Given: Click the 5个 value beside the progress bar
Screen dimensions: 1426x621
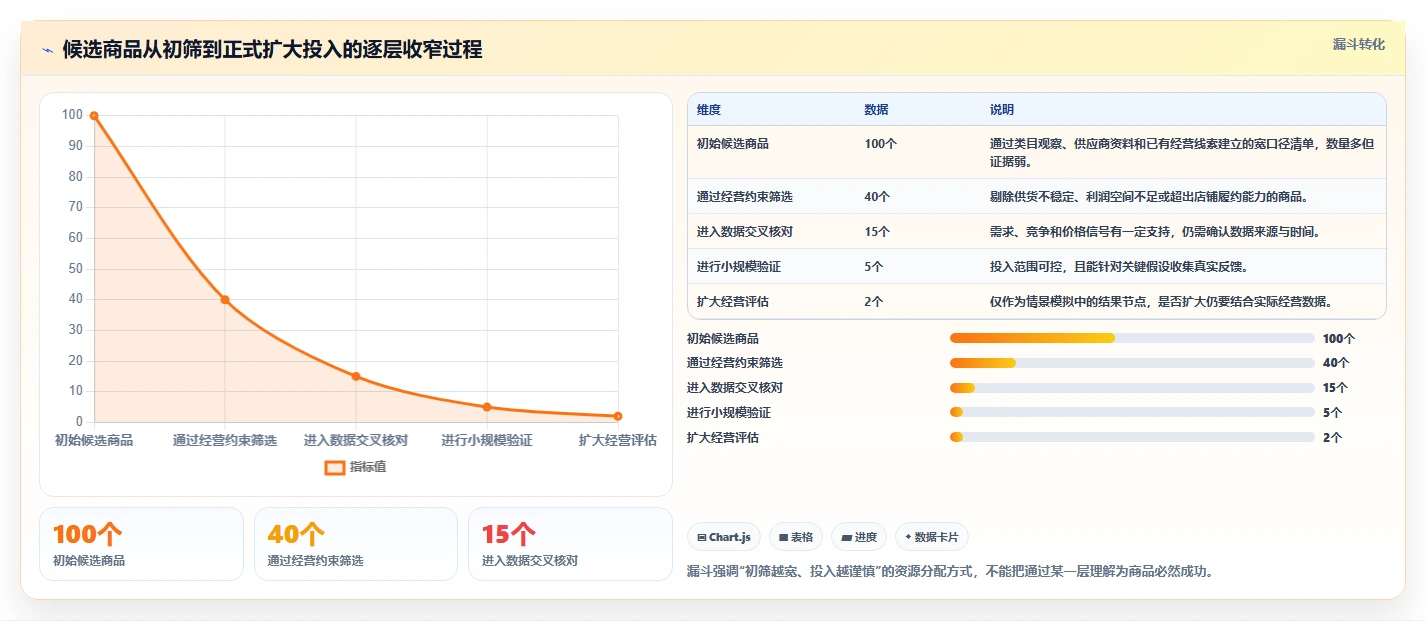Looking at the screenshot, I should (1332, 412).
